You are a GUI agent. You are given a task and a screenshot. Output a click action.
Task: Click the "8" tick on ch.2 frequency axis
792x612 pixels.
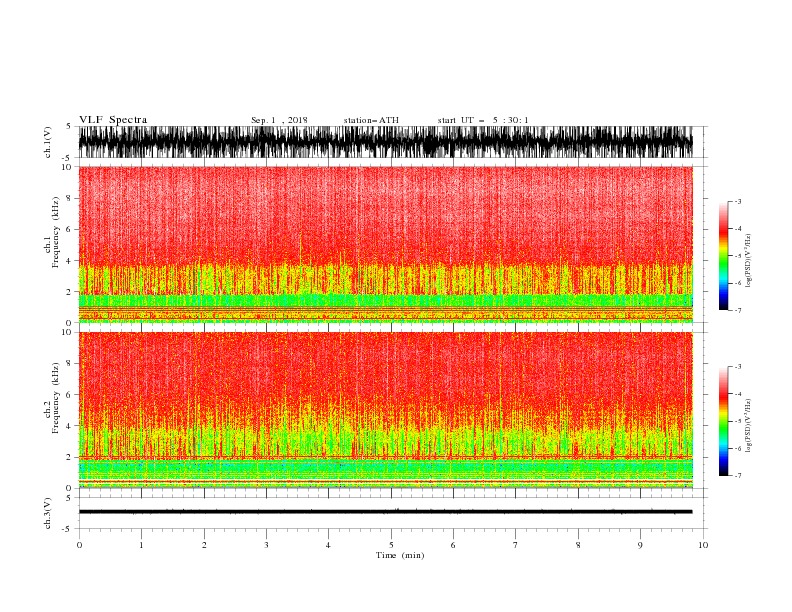(x=69, y=364)
